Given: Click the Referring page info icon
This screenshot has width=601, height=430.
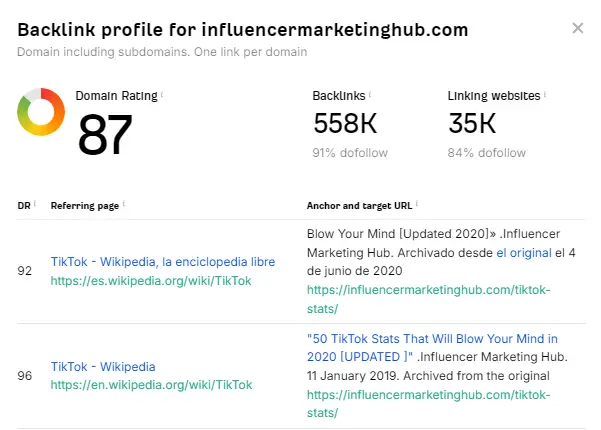Looking at the screenshot, I should click(x=124, y=205).
